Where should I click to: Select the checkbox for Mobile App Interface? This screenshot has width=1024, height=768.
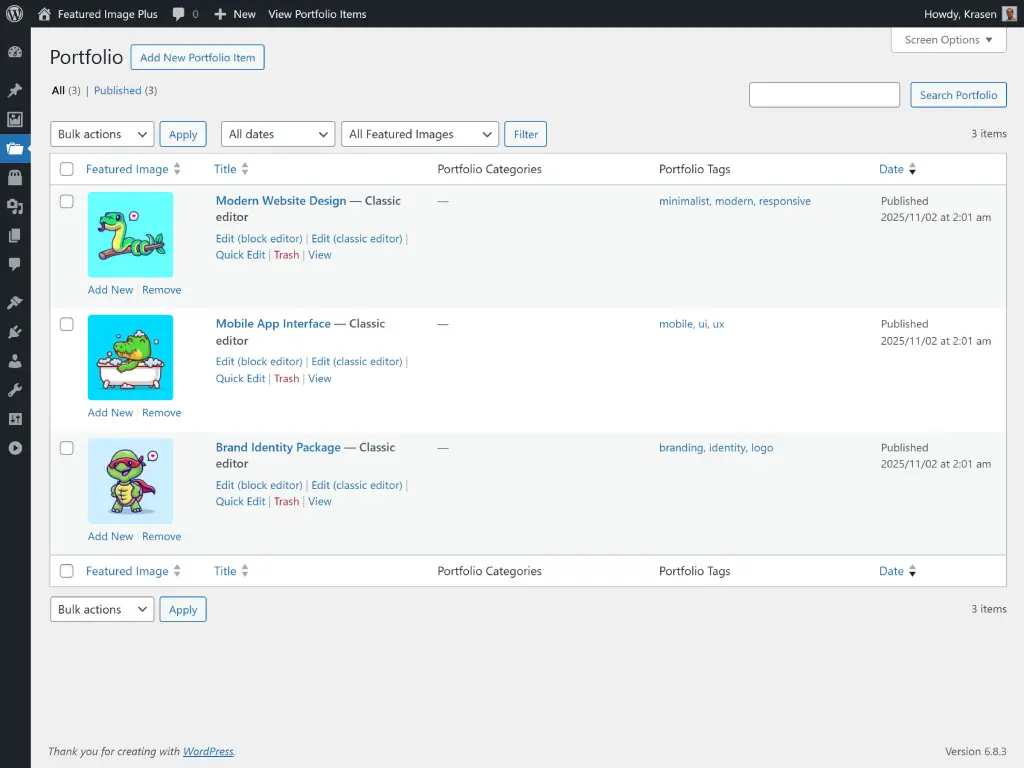tap(66, 324)
